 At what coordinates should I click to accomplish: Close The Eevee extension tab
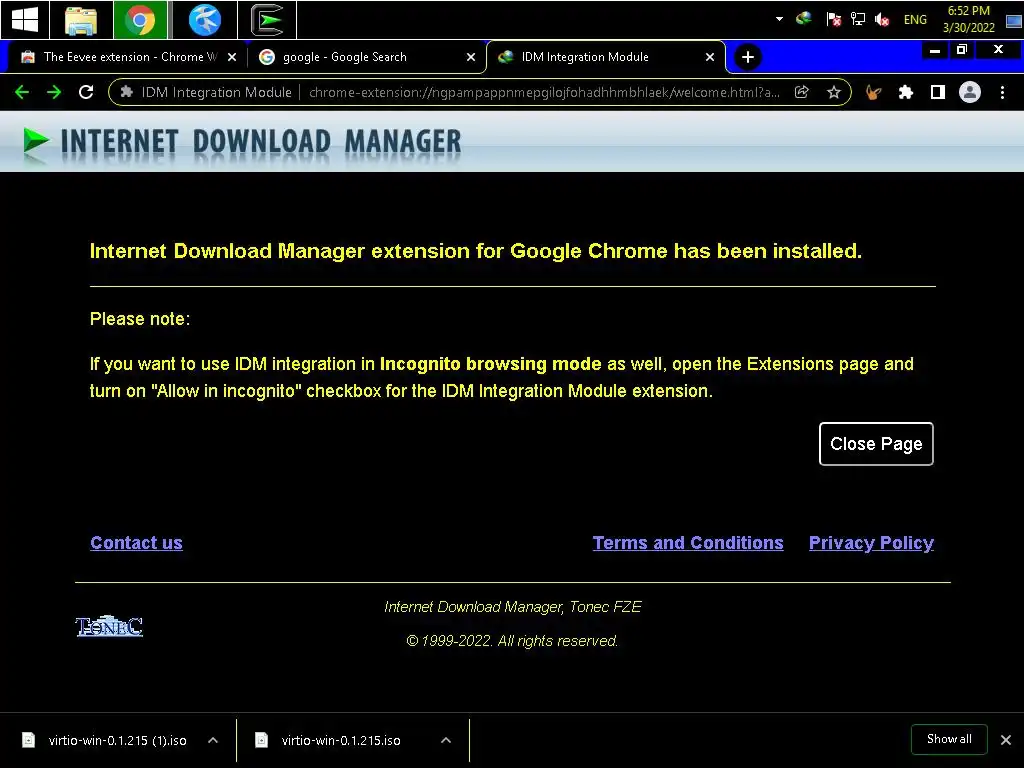[x=232, y=57]
